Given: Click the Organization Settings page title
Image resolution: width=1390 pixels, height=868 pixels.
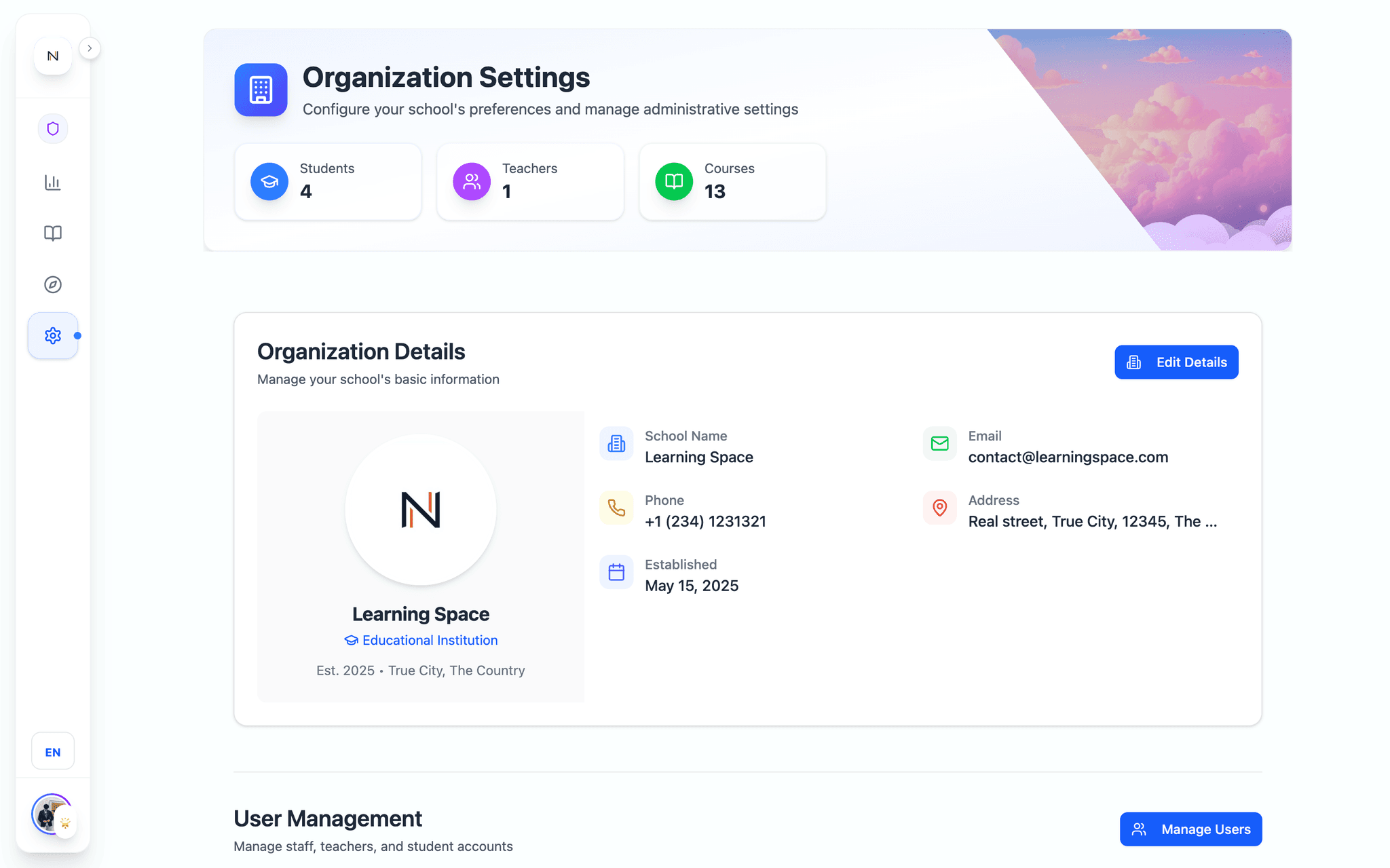Looking at the screenshot, I should click(446, 77).
